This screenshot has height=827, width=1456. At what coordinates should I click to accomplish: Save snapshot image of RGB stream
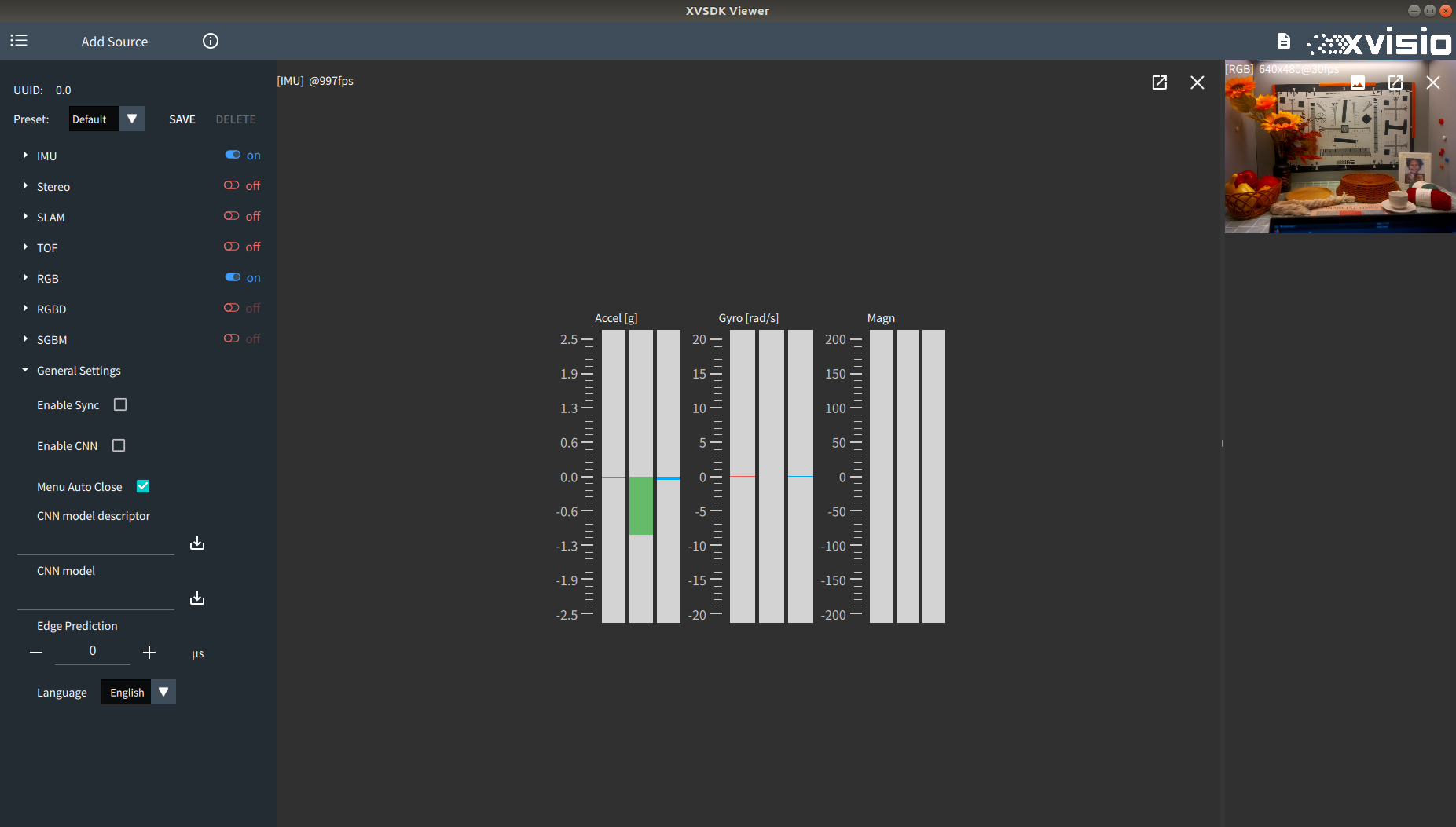(1358, 82)
